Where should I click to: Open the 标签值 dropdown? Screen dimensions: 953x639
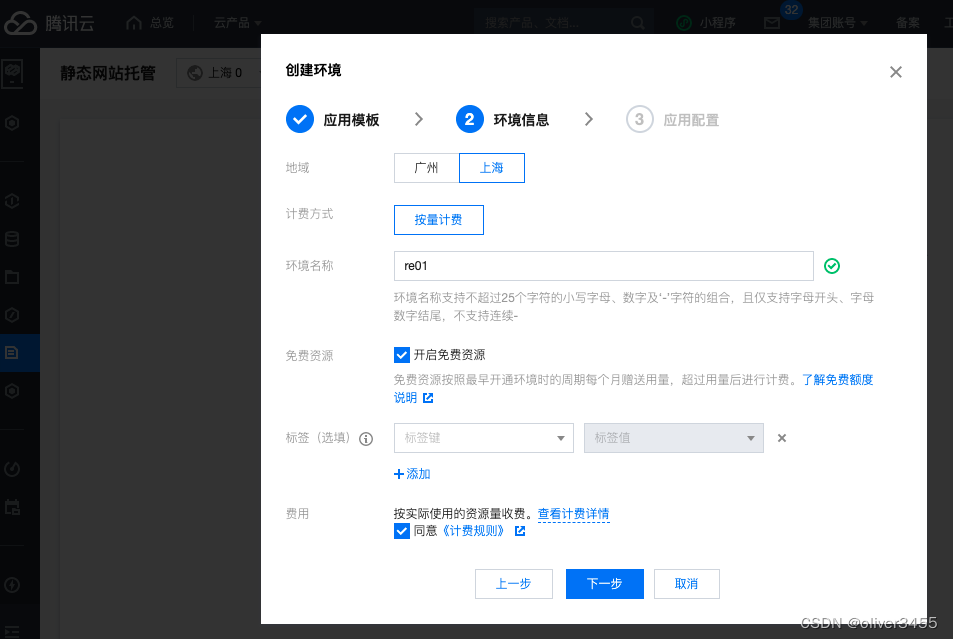coord(673,438)
